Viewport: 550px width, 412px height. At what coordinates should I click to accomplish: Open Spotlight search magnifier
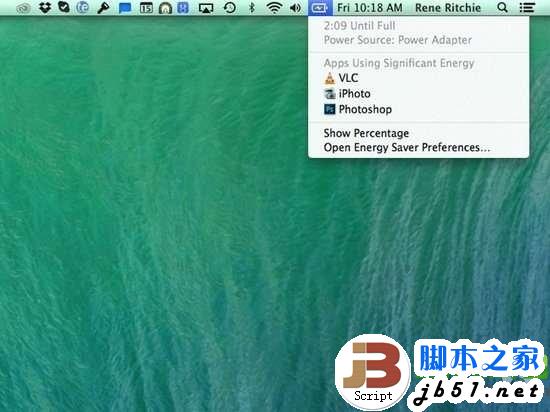502,7
